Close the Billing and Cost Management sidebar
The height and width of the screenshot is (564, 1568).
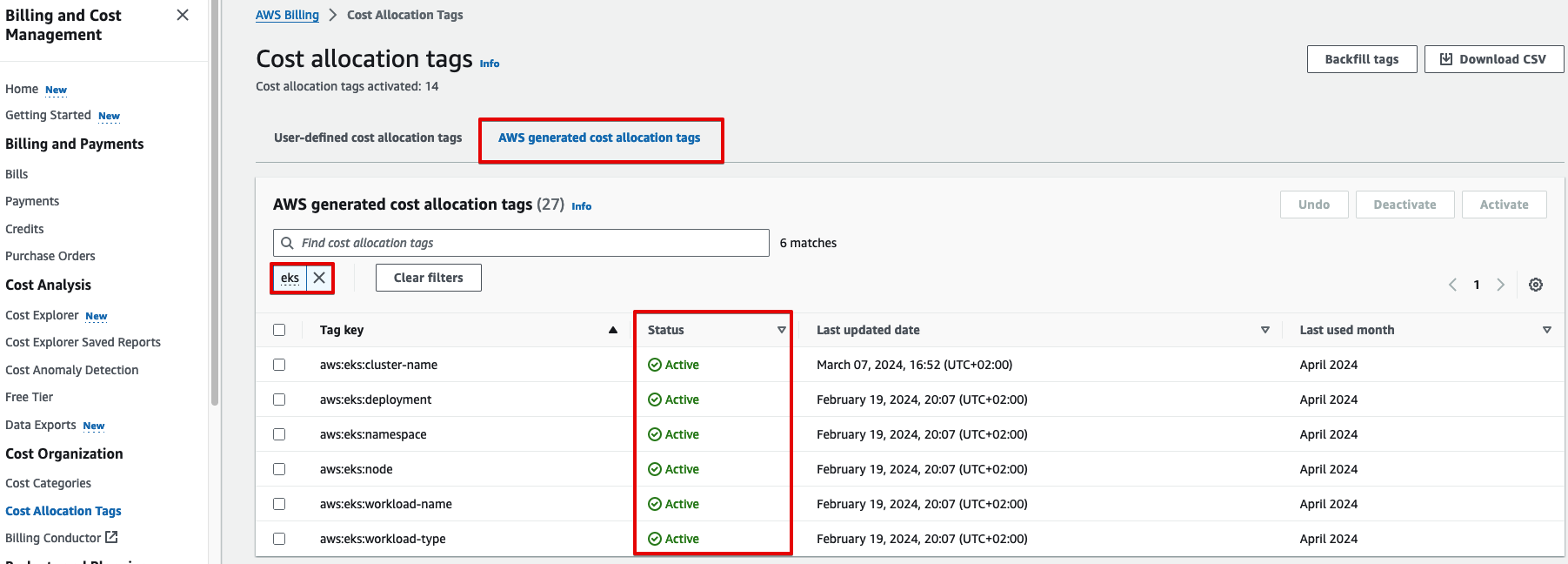183,15
